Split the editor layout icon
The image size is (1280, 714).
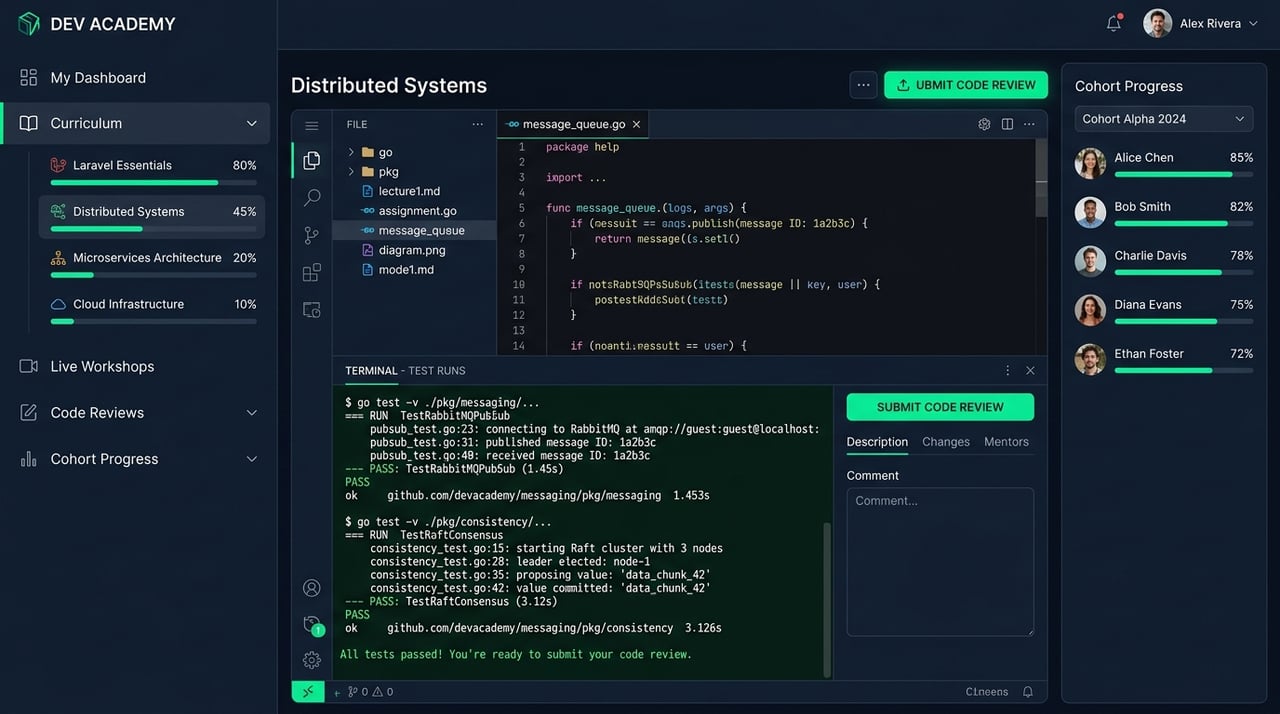(1007, 124)
